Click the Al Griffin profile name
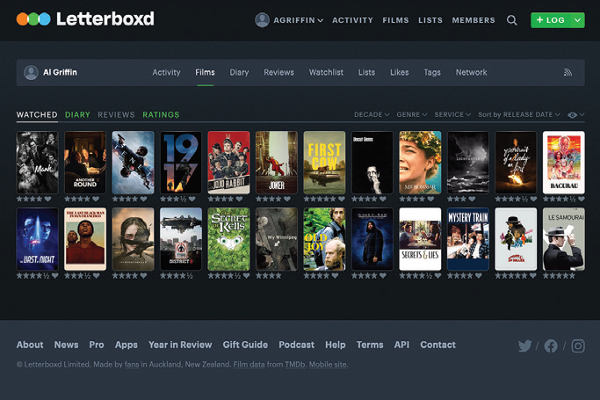 pos(60,72)
